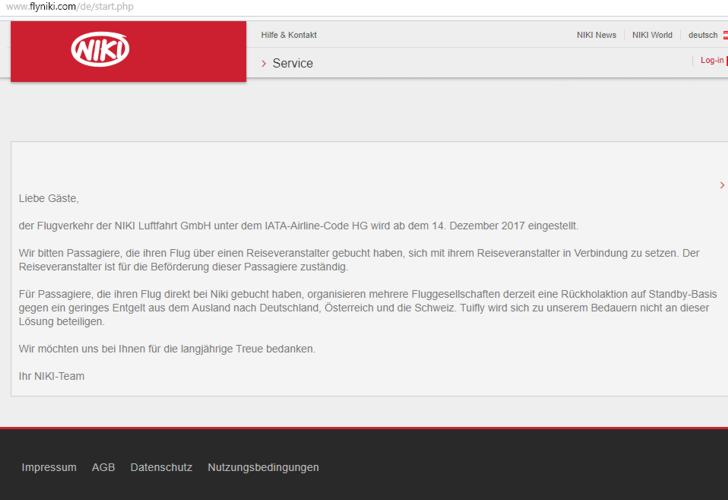The image size is (728, 500).
Task: Click the 'Ihr NIKI-Team' signature
Action: click(x=52, y=376)
